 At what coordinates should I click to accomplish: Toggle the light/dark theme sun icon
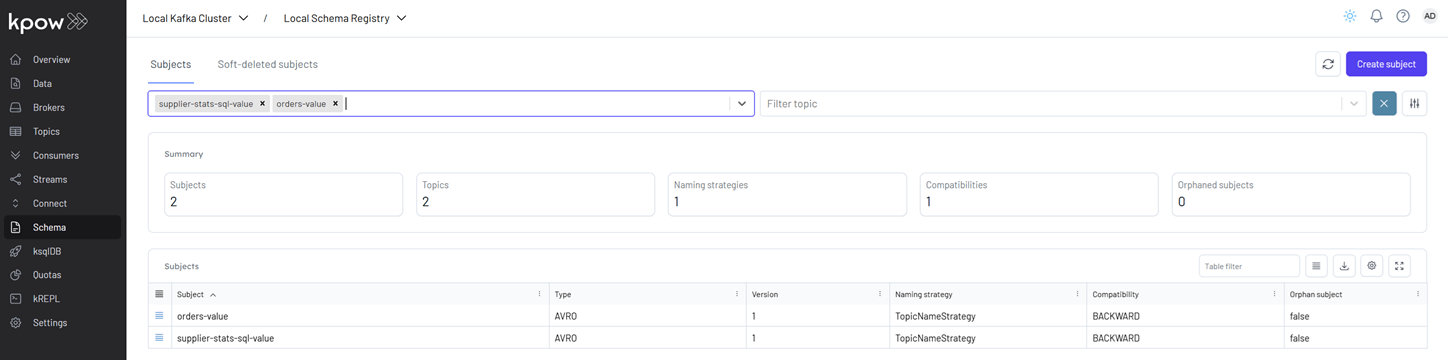(x=1350, y=16)
